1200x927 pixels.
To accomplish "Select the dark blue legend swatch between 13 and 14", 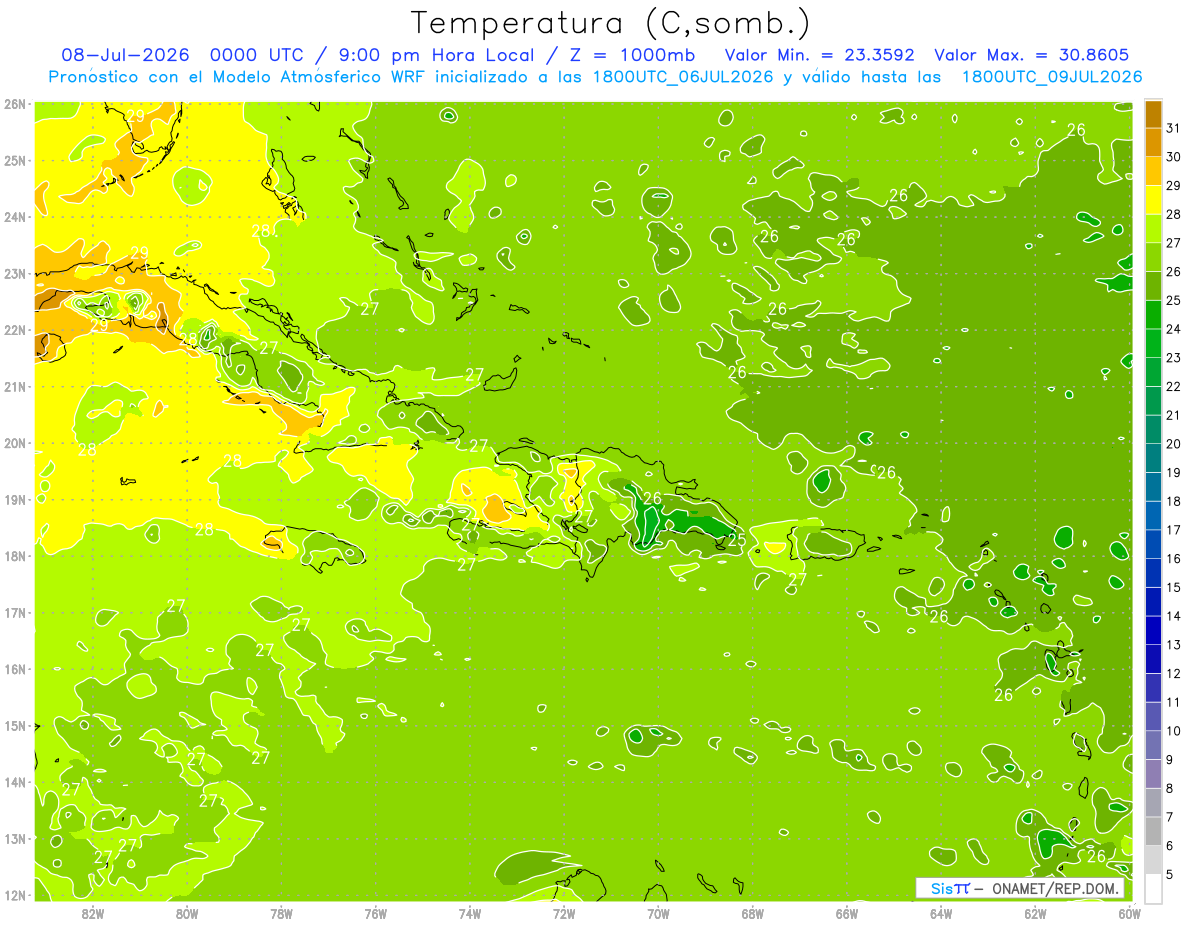I will tap(1153, 631).
